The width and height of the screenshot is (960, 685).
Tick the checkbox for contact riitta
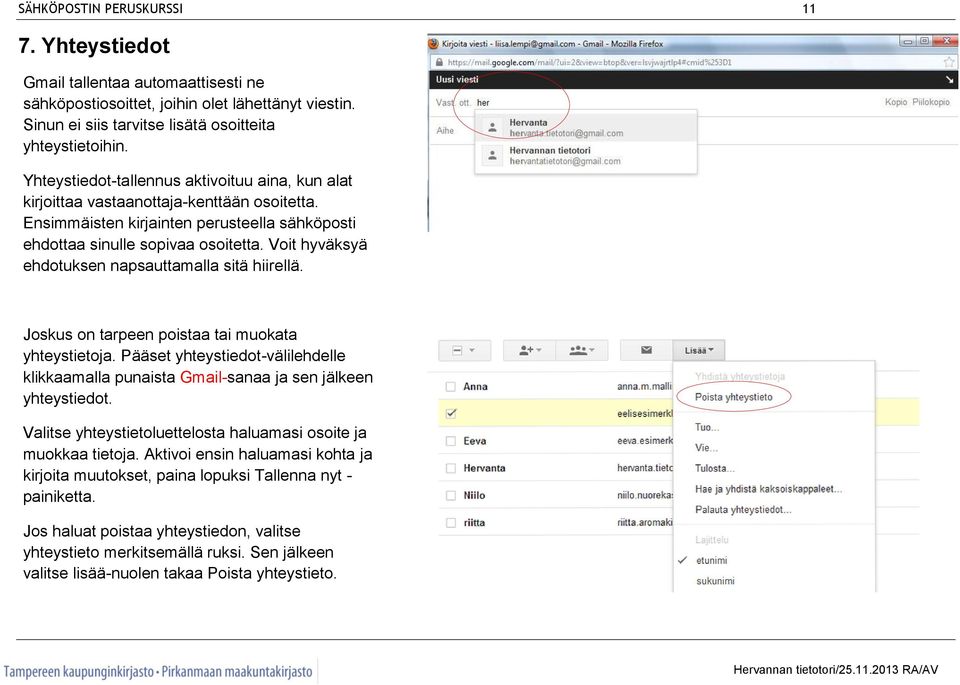pyautogui.click(x=451, y=523)
